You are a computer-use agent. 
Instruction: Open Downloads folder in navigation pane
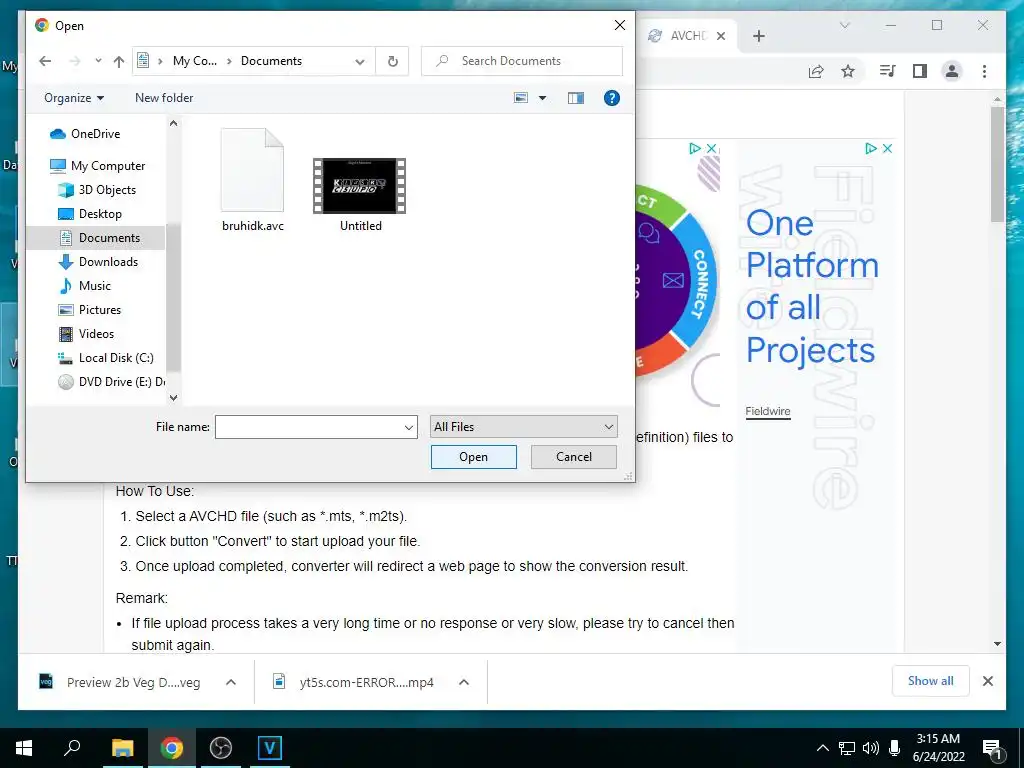coord(108,262)
